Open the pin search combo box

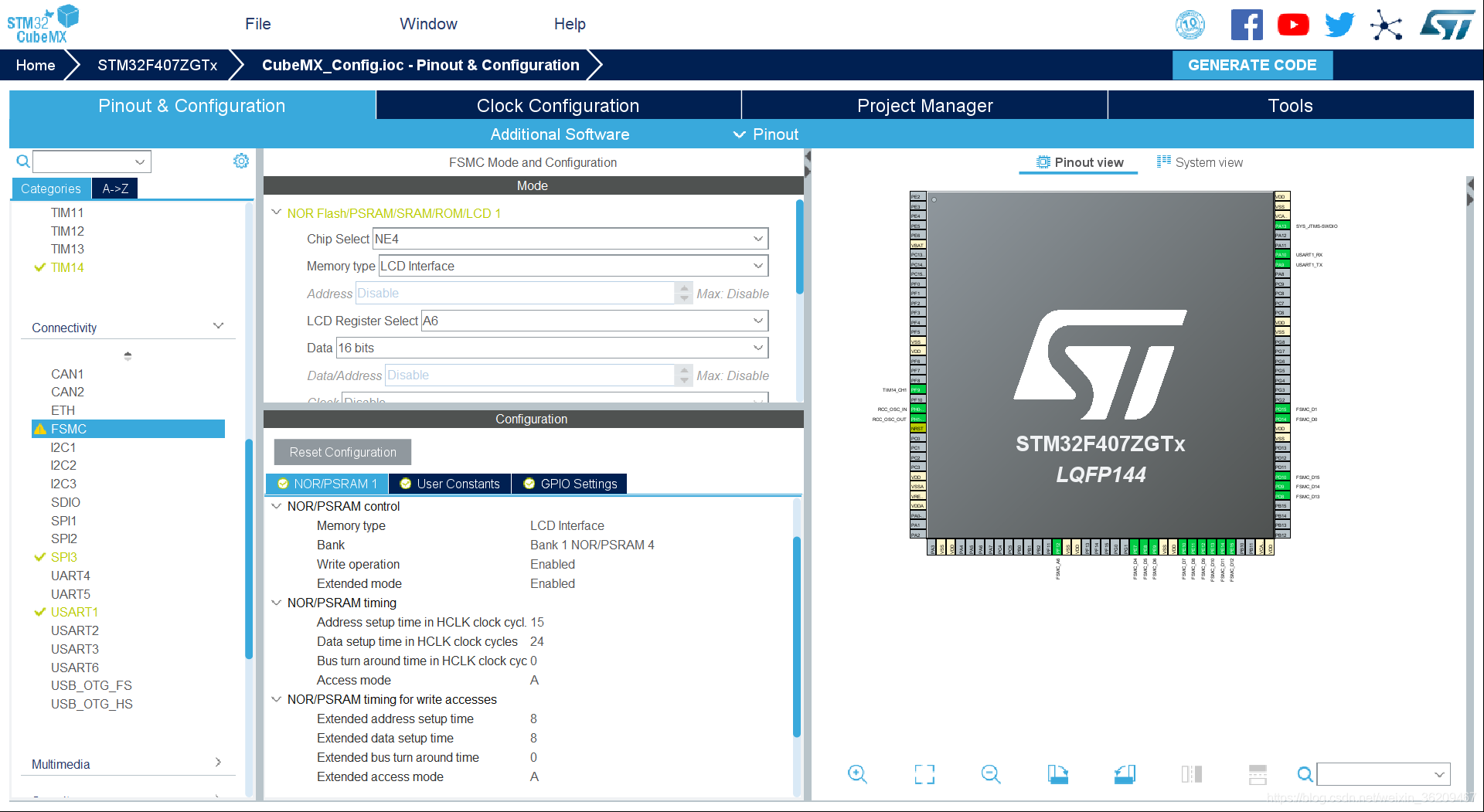point(1384,774)
